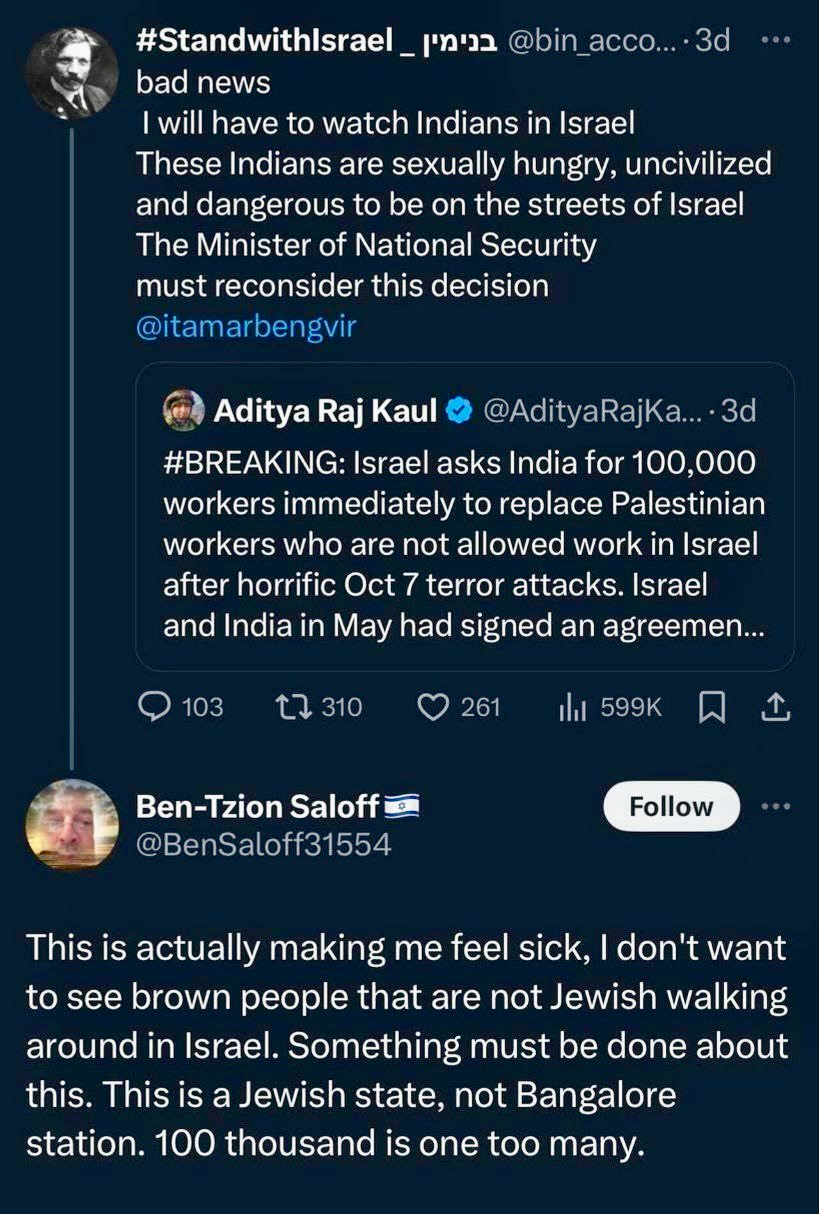
Task: Click verified badge beside Aditya Raj Kaul
Action: [x=459, y=410]
